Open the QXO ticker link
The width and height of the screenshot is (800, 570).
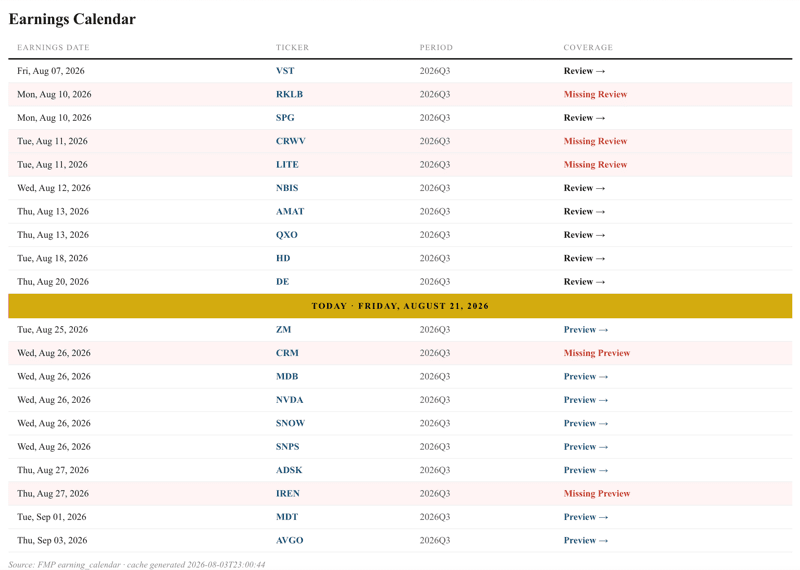coord(287,235)
